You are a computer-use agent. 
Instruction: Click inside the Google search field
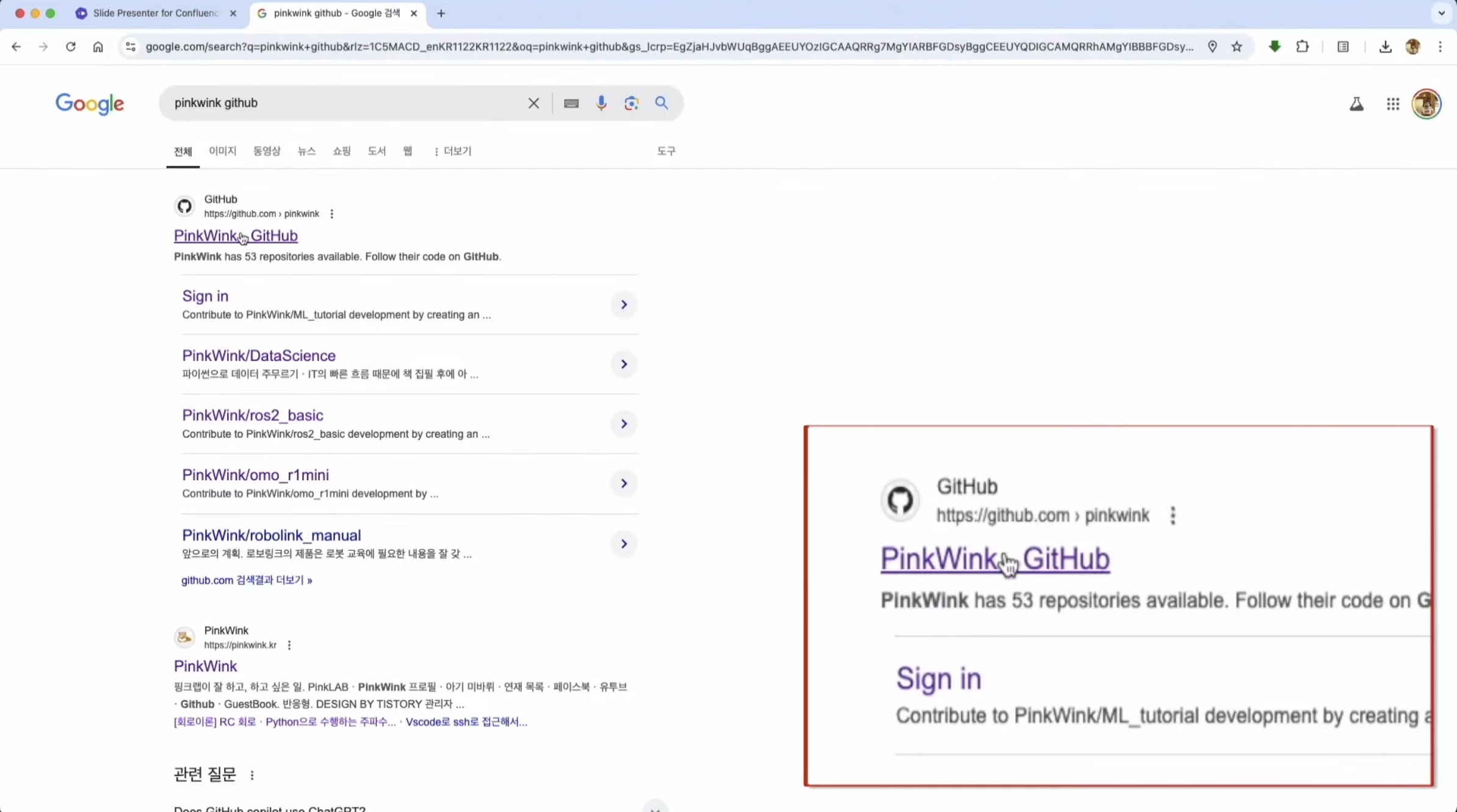[342, 103]
